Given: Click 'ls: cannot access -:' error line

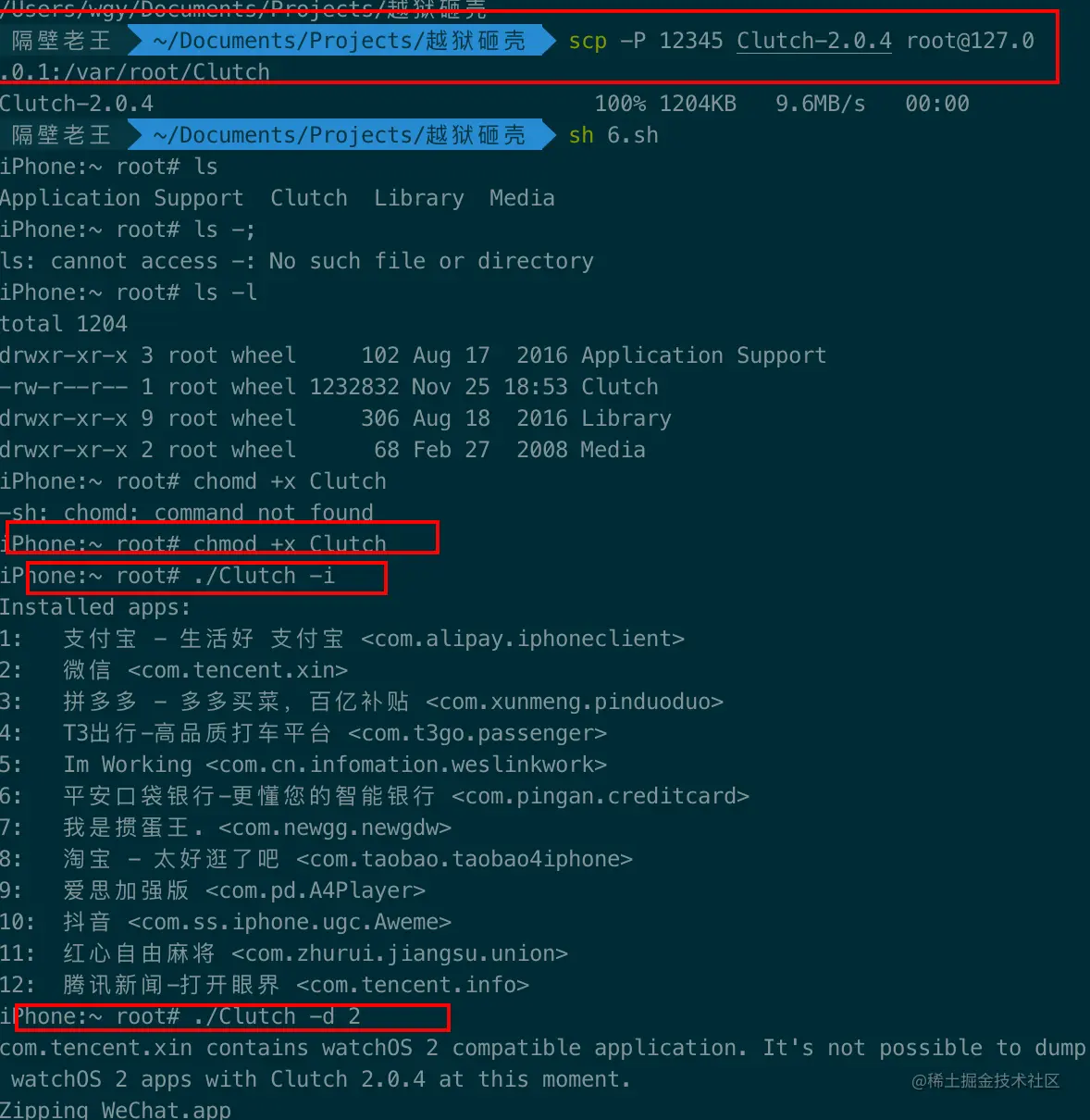Looking at the screenshot, I should coord(297,261).
